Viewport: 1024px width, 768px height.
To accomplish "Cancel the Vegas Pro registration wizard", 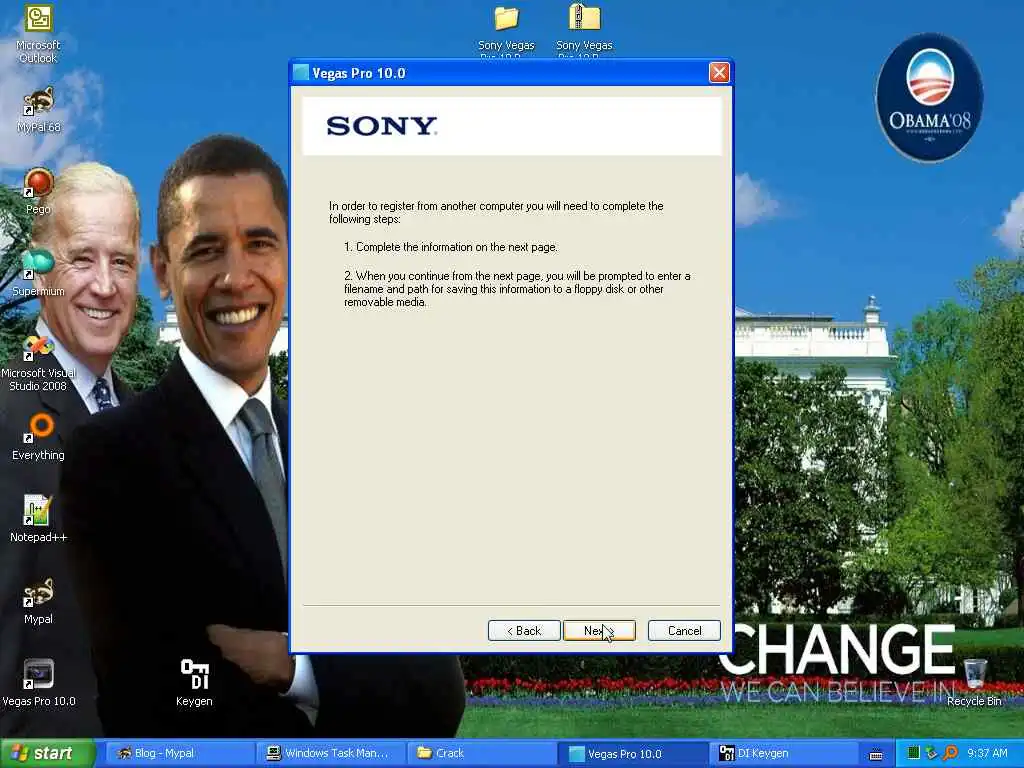I will pyautogui.click(x=684, y=631).
